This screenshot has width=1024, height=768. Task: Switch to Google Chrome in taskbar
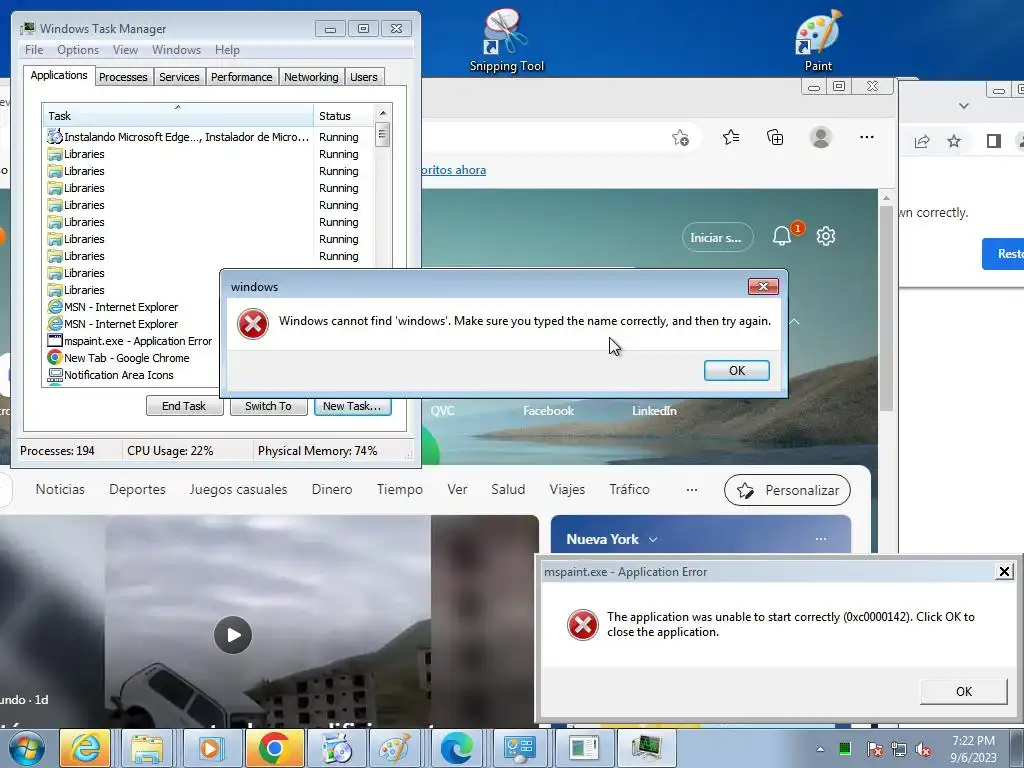[x=274, y=748]
